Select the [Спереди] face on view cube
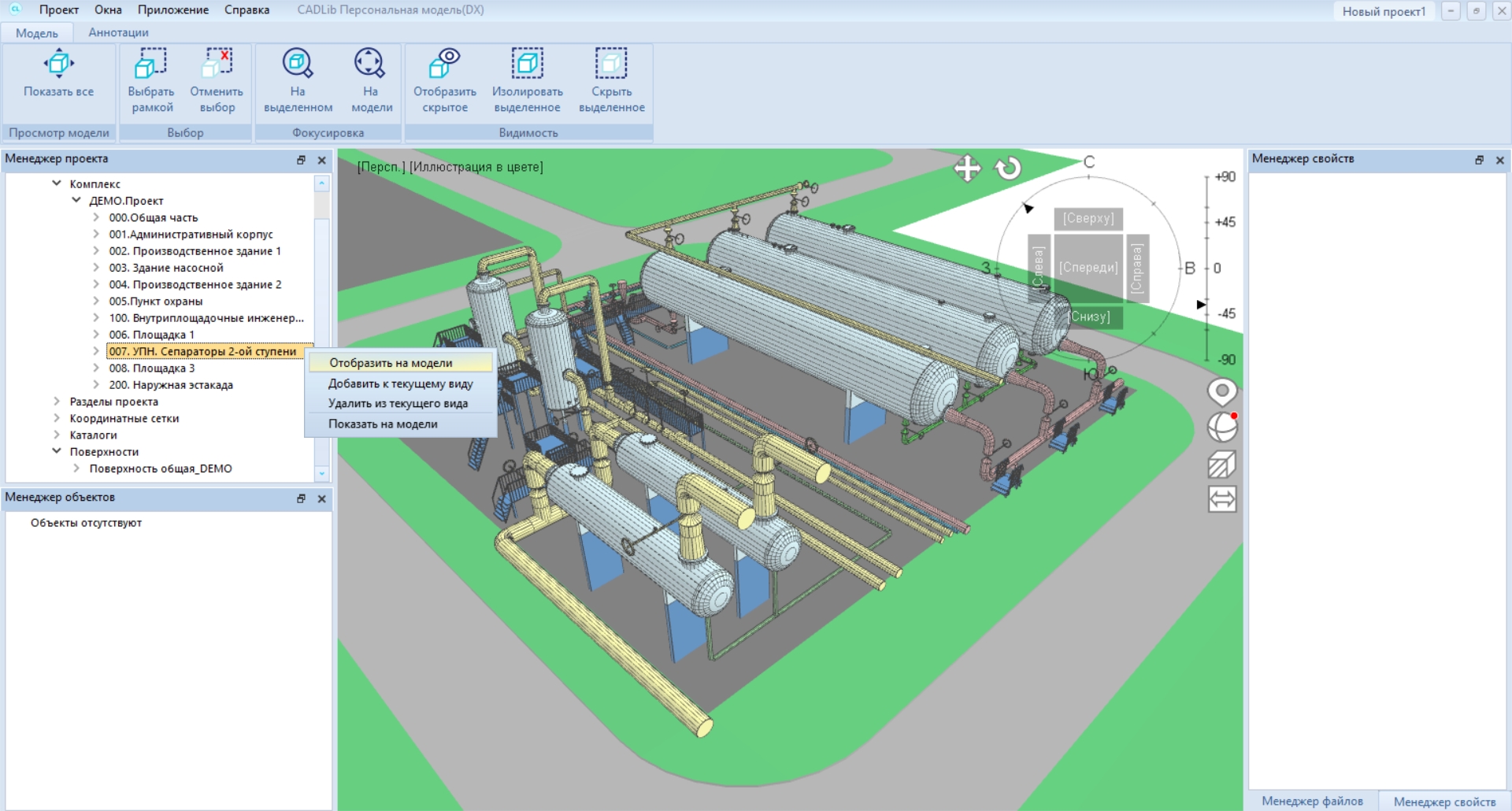 pos(1088,268)
